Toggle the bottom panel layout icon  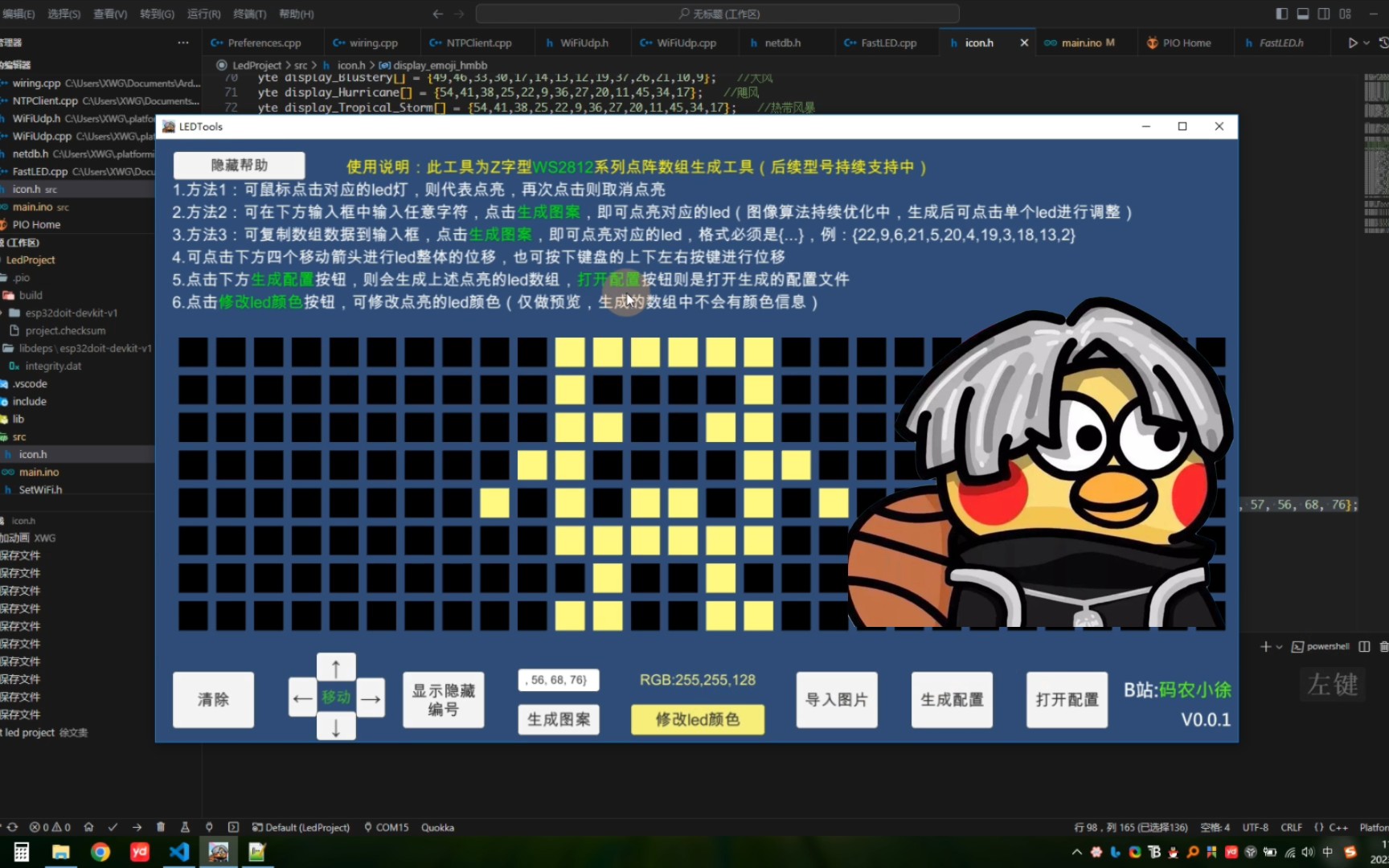click(x=1302, y=14)
